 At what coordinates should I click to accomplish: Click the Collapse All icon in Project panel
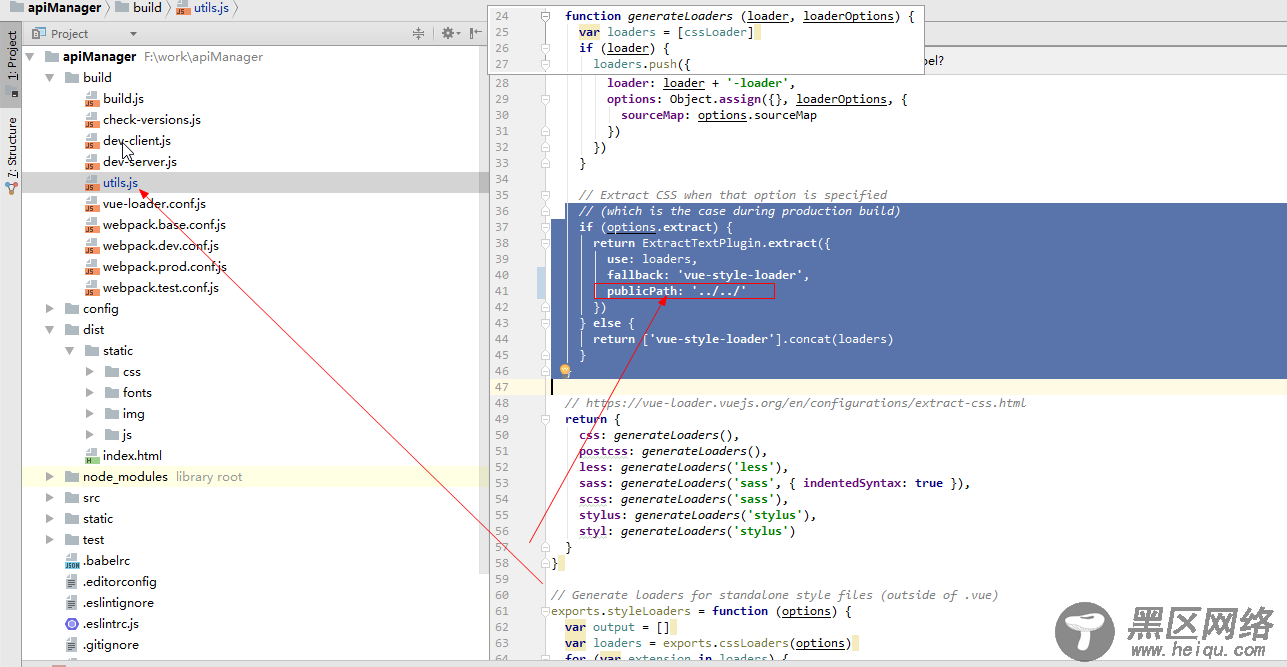[x=418, y=33]
